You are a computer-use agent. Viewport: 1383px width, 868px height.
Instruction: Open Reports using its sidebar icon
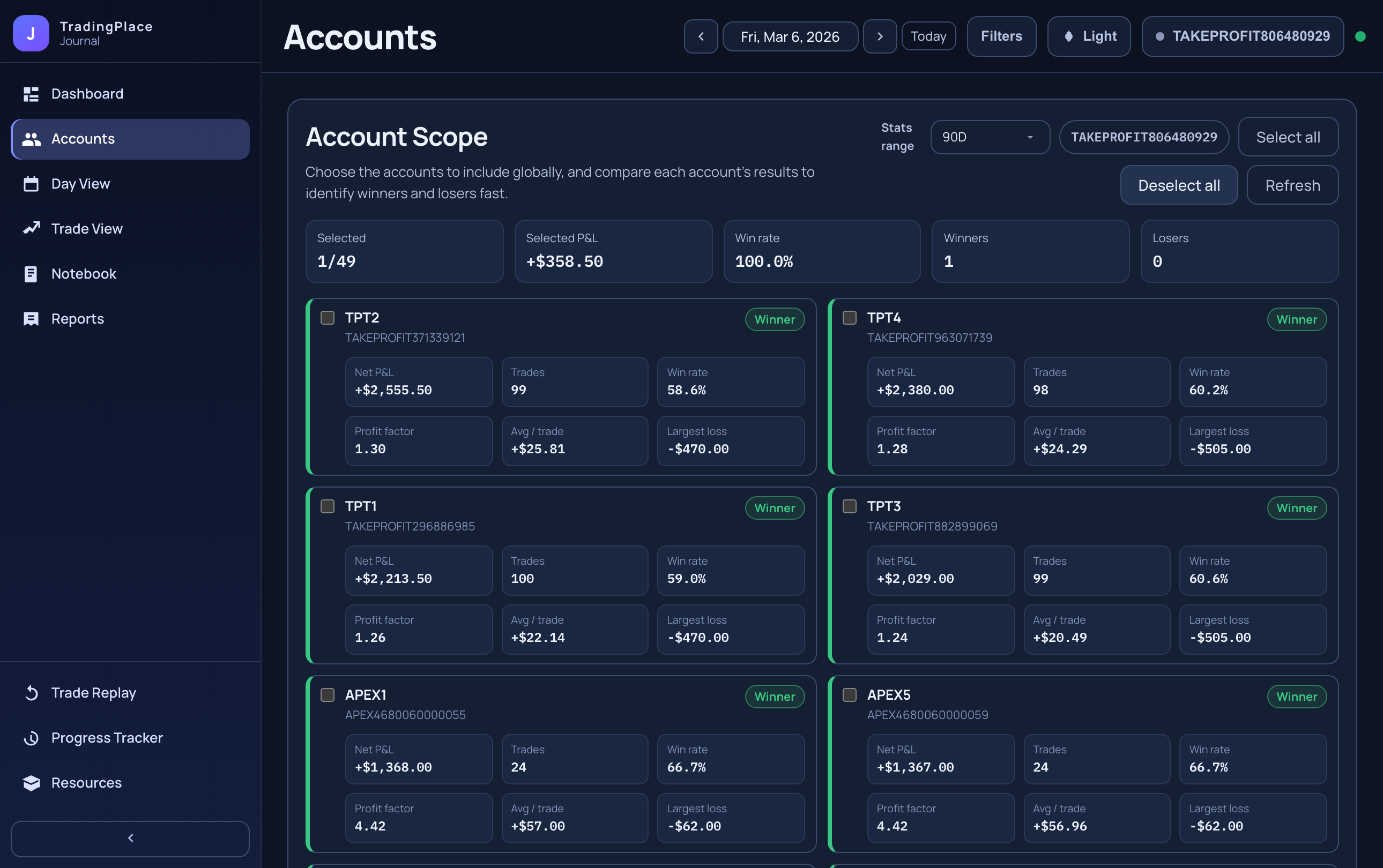(x=31, y=319)
